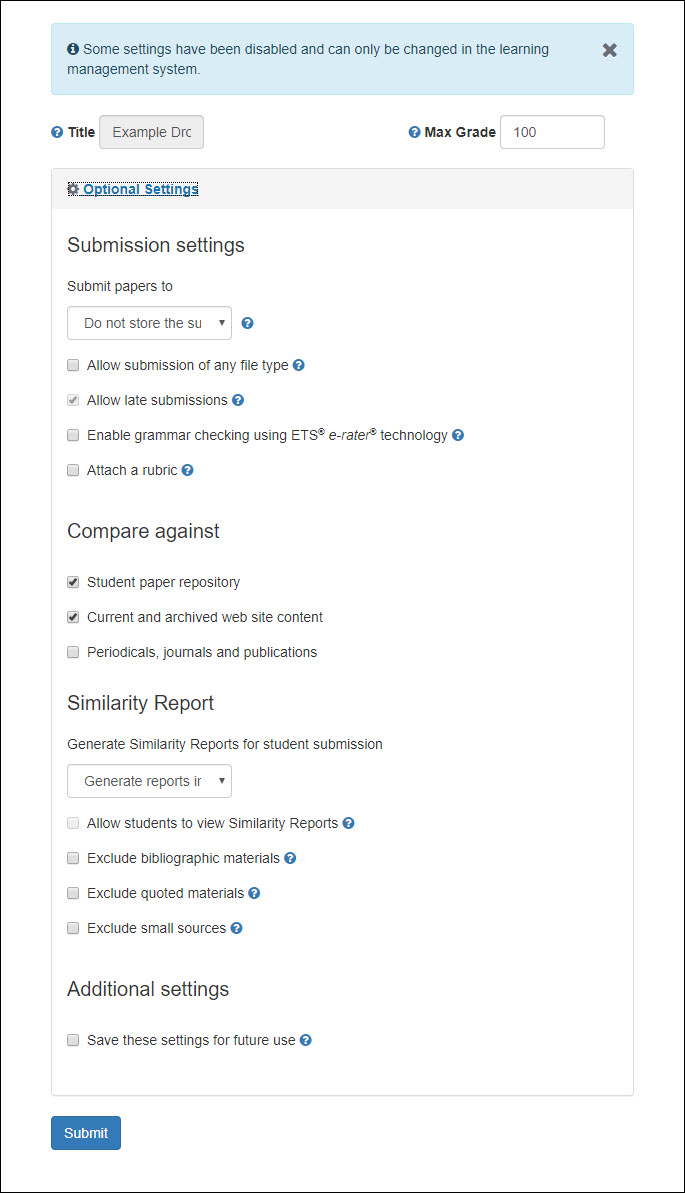
Task: Click the help icon beside Max Grade
Action: point(413,131)
